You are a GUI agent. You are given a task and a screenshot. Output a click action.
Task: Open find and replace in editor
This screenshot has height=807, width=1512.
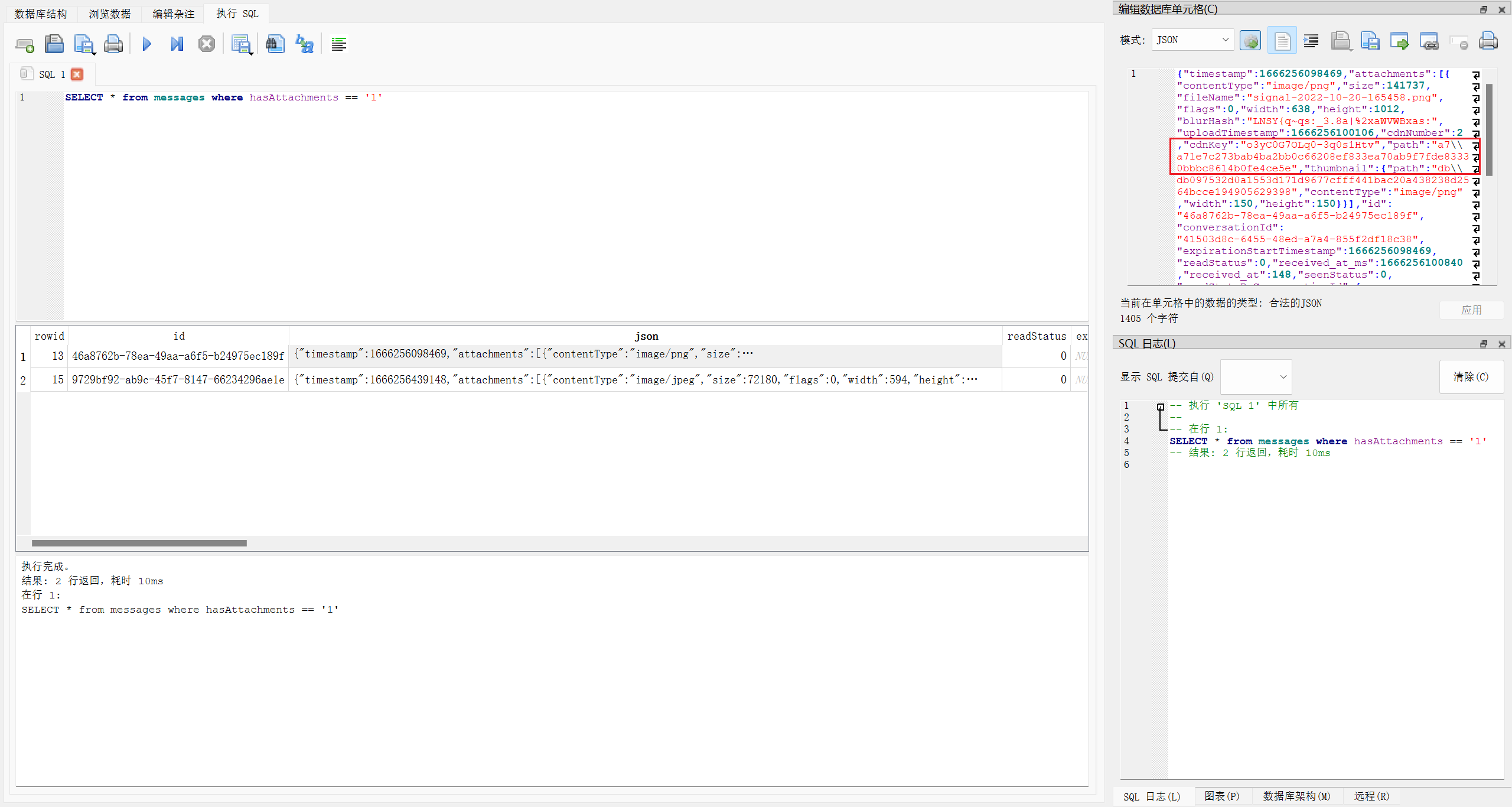point(305,44)
